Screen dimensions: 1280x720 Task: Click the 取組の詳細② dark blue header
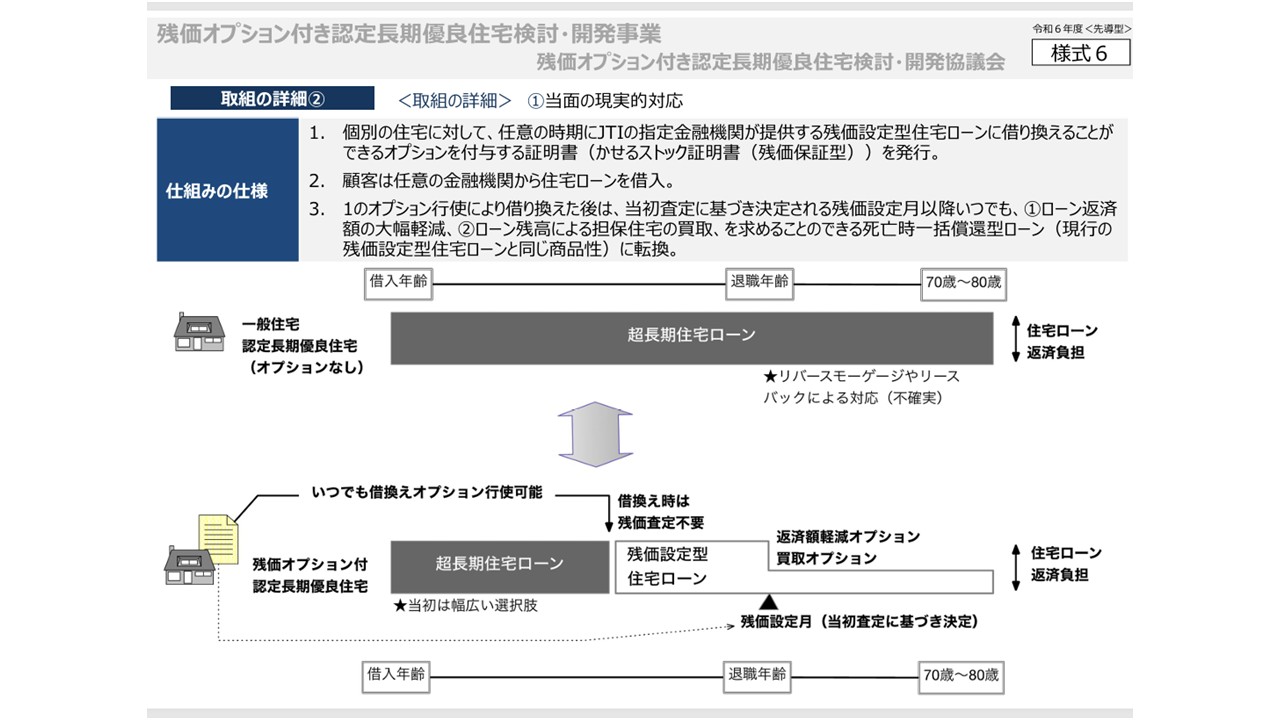pyautogui.click(x=272, y=99)
